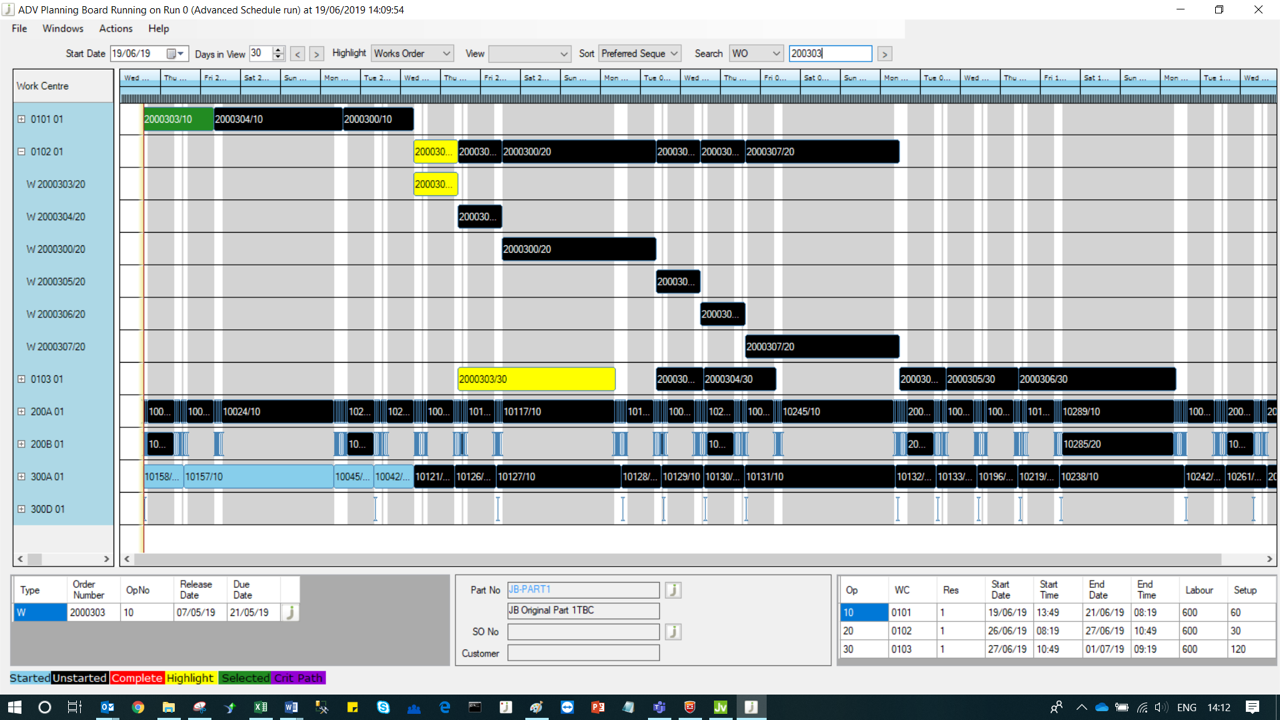The width and height of the screenshot is (1280, 720).
Task: Open the order row drill-down icon
Action: (x=290, y=612)
